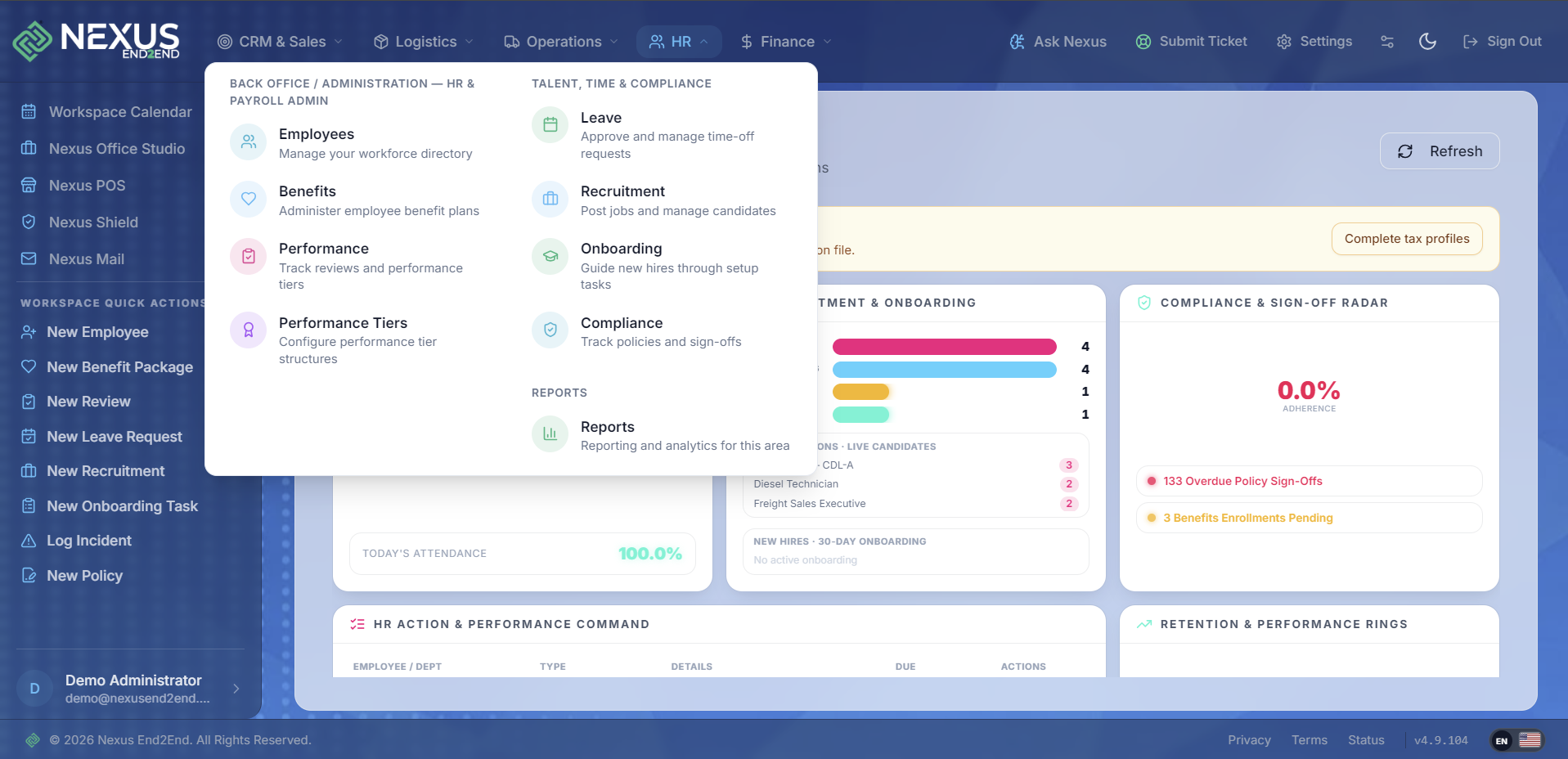The height and width of the screenshot is (759, 1568).
Task: Click 133 Overdue Policy Sign-Offs alert
Action: 1309,481
